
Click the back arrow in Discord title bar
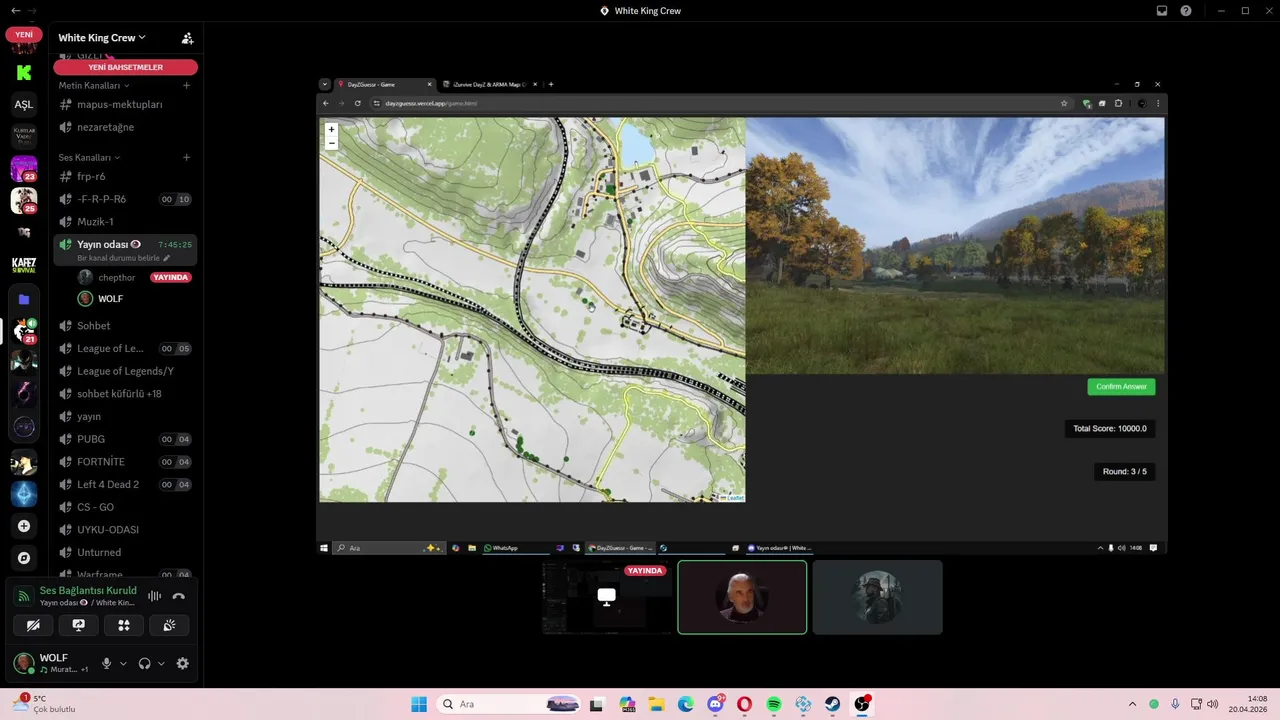coord(15,11)
